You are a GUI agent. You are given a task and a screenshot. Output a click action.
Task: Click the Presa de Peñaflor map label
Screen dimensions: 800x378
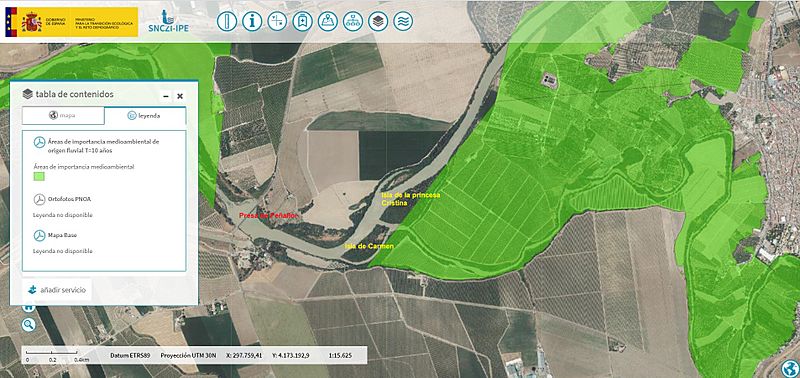(x=268, y=216)
